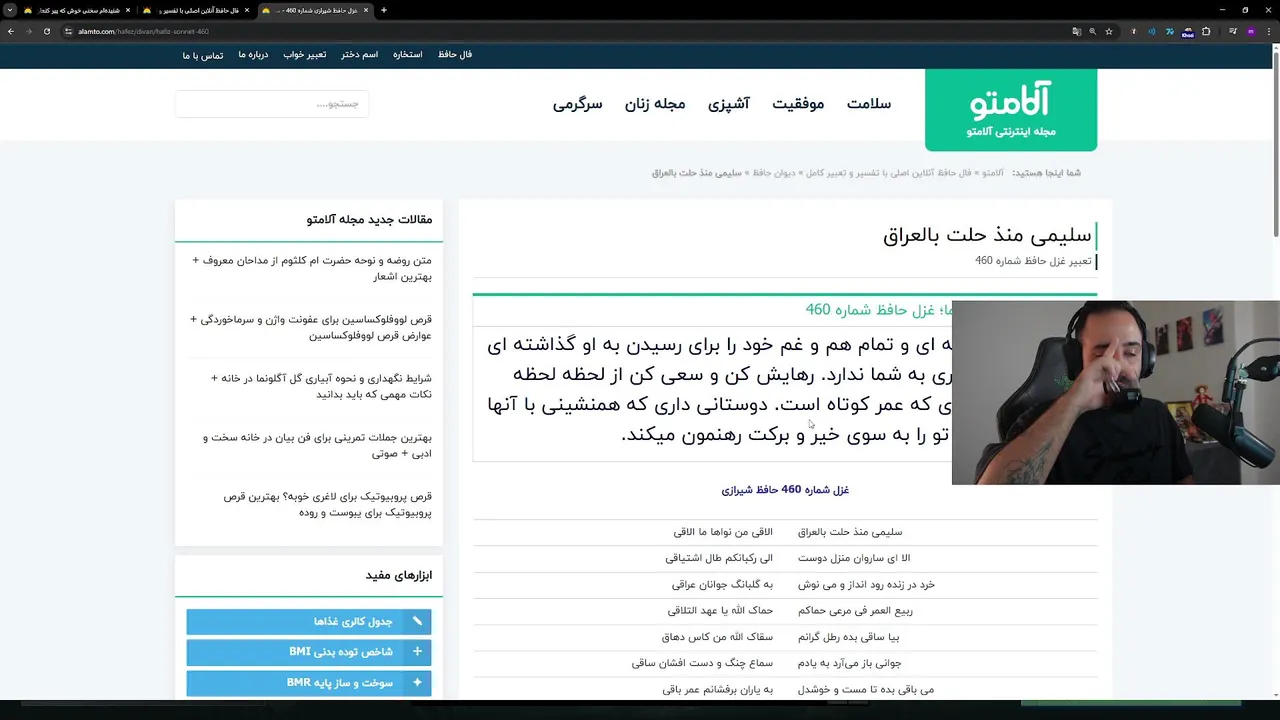Viewport: 1280px width, 720px height.
Task: Open جدول کالری غذاها tool
Action: click(x=309, y=622)
